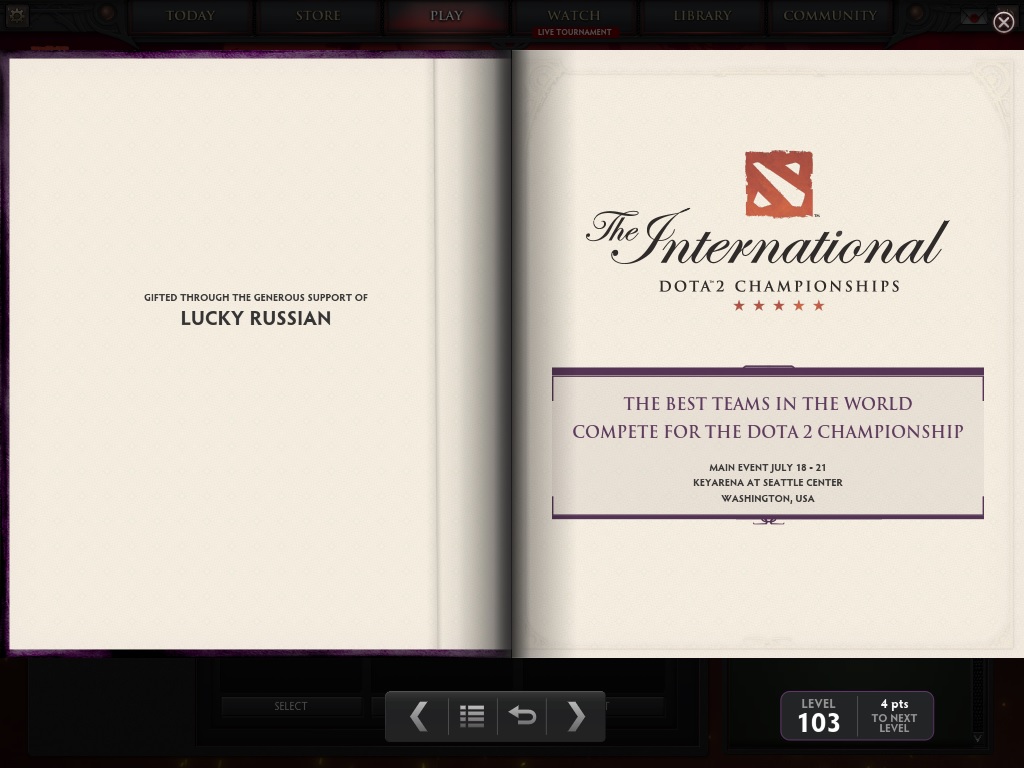Viewport: 1024px width, 768px height.
Task: Click 'DOTA 2 CHAMPIONSHIPS' subtitle text
Action: [x=780, y=286]
